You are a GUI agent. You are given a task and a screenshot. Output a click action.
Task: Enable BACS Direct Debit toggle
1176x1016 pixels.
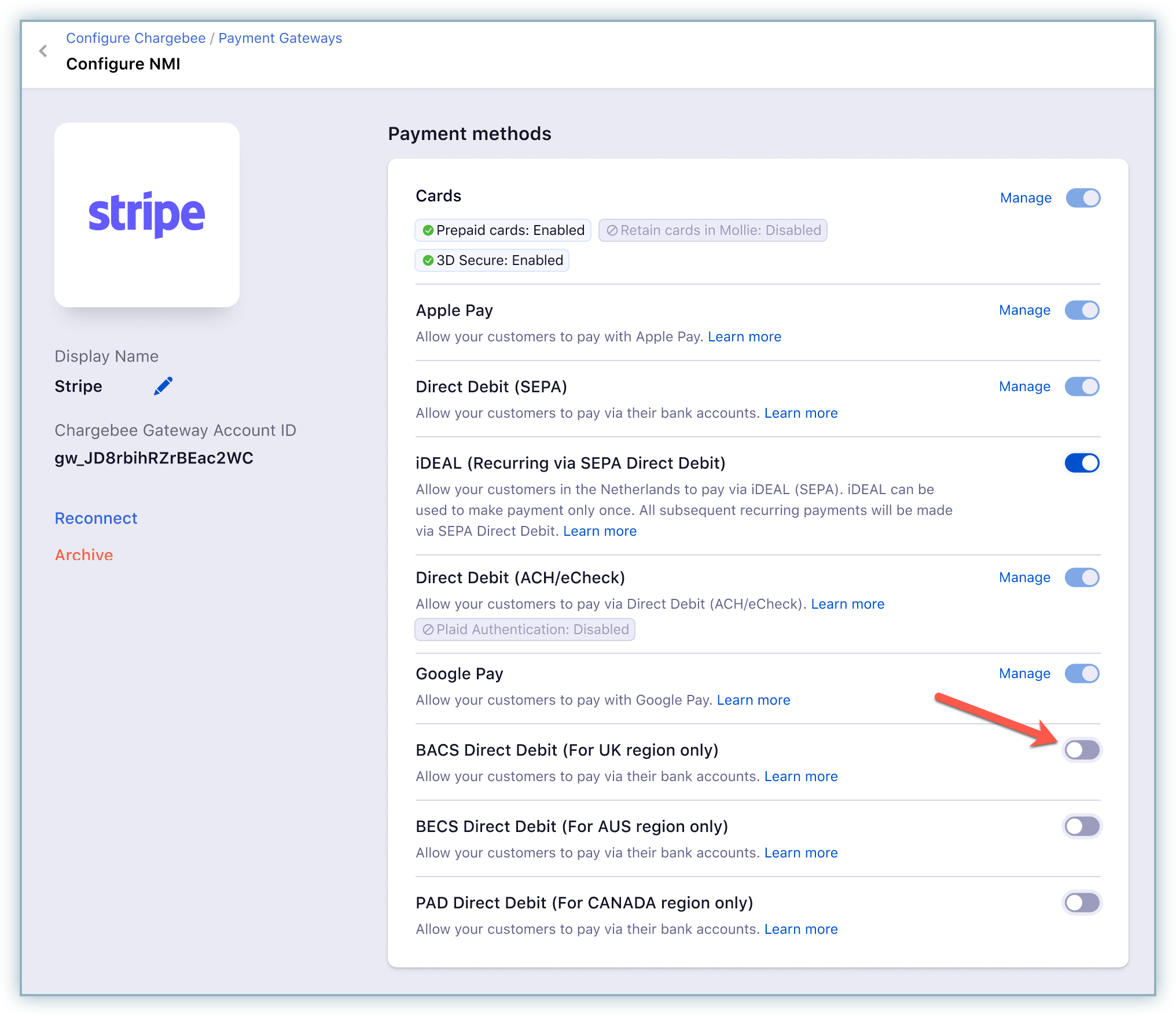point(1082,750)
